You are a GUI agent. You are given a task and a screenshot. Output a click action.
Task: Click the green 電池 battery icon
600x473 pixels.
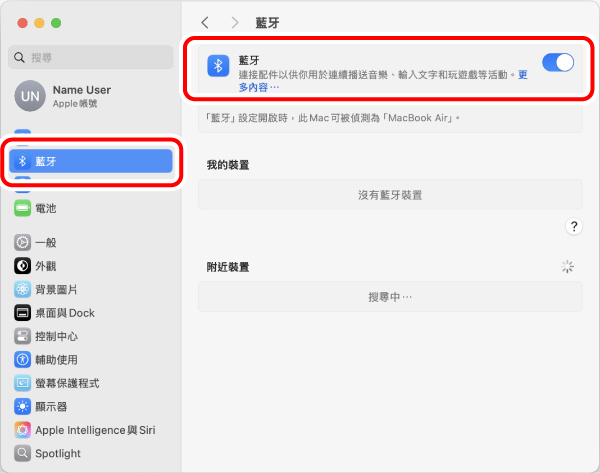point(22,208)
